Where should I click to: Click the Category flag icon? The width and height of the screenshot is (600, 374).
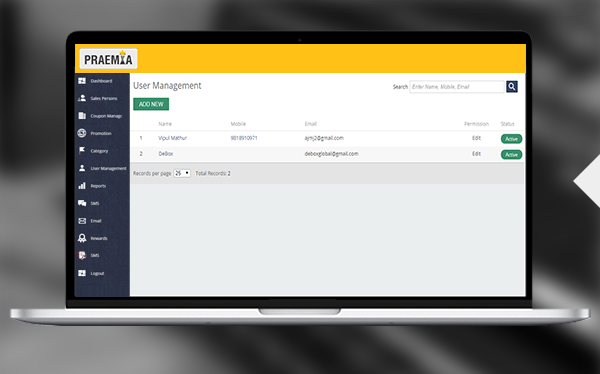click(x=82, y=150)
